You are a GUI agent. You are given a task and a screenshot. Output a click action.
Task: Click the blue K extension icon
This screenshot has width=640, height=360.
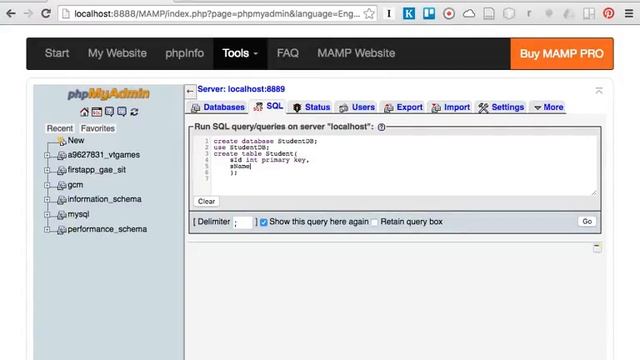[409, 13]
